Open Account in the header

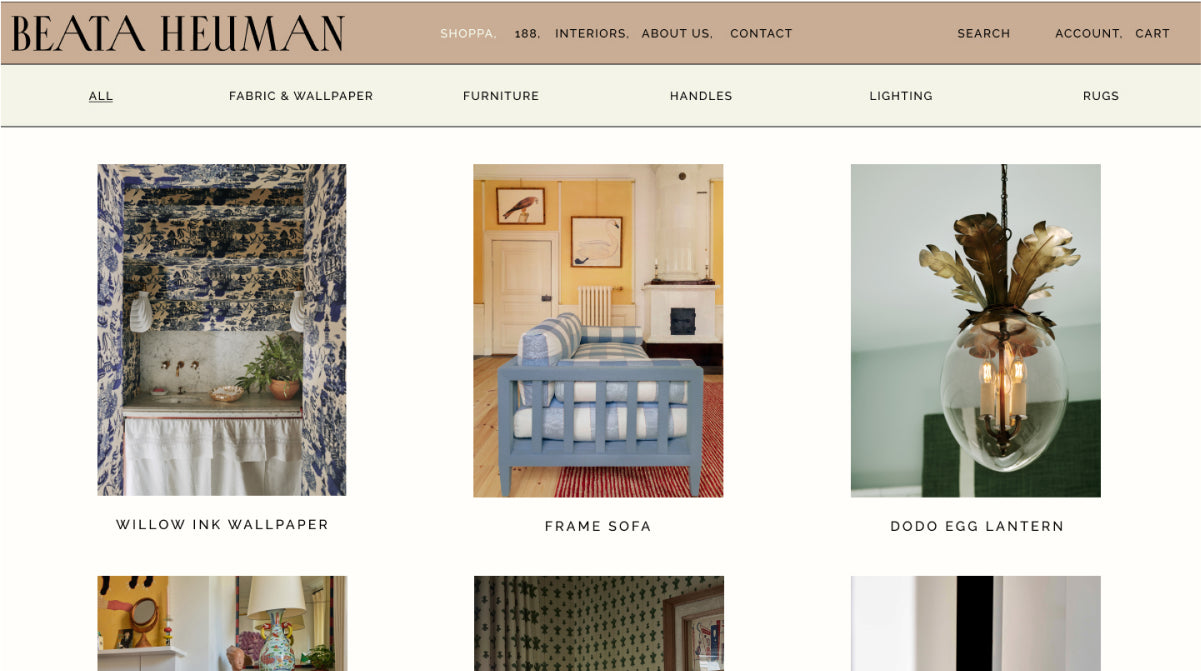1088,34
